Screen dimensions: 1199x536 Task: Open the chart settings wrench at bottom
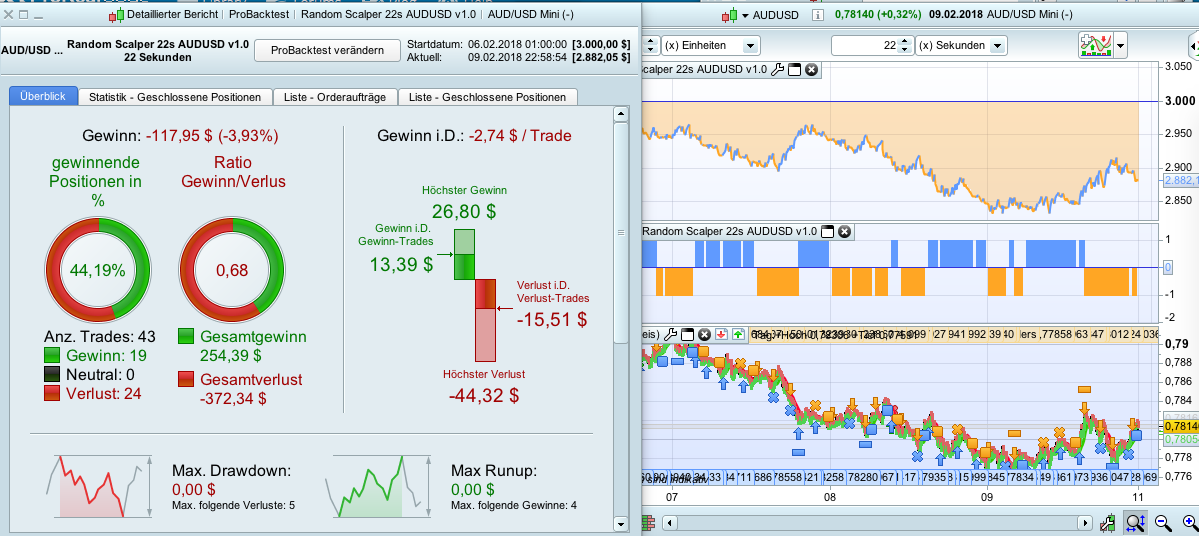click(1107, 524)
